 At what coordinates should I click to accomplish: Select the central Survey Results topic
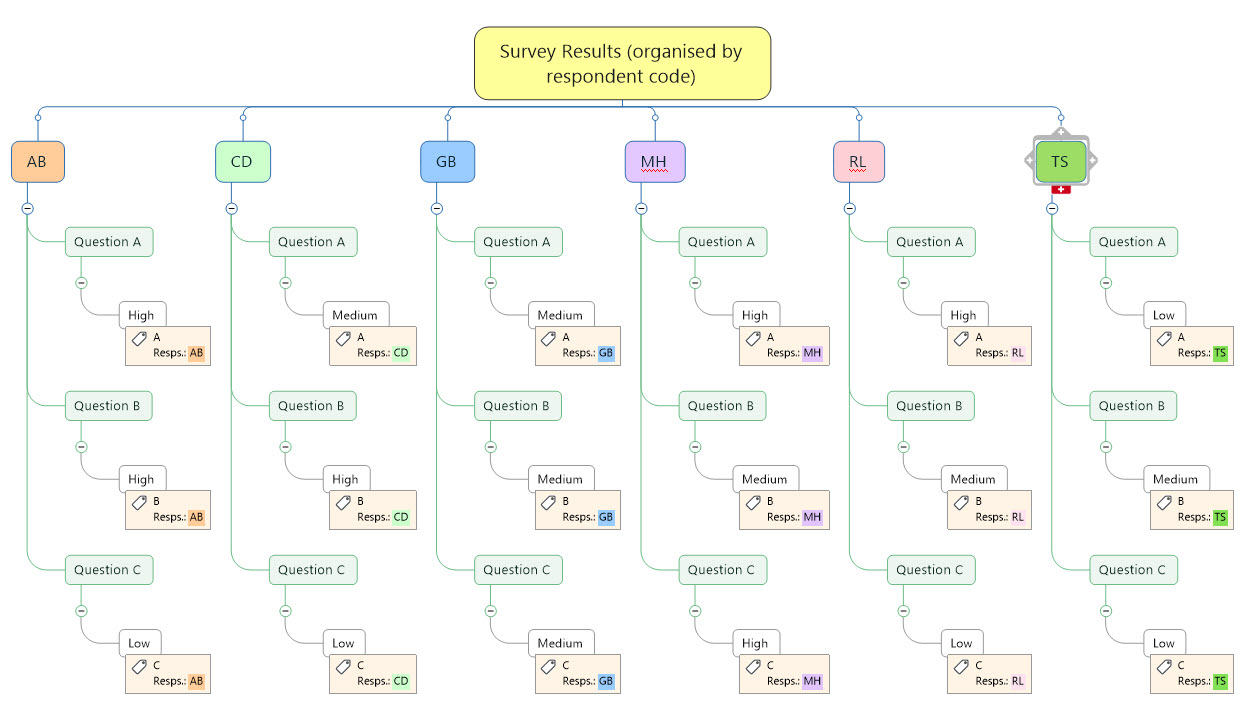(621, 64)
